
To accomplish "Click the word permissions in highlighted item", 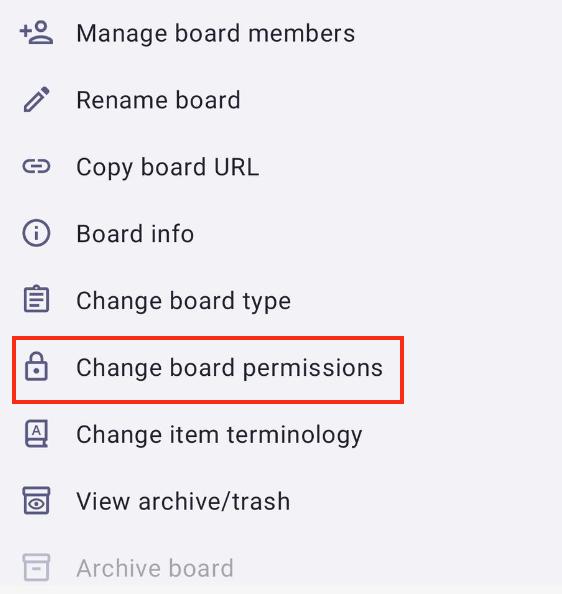I will [313, 369].
